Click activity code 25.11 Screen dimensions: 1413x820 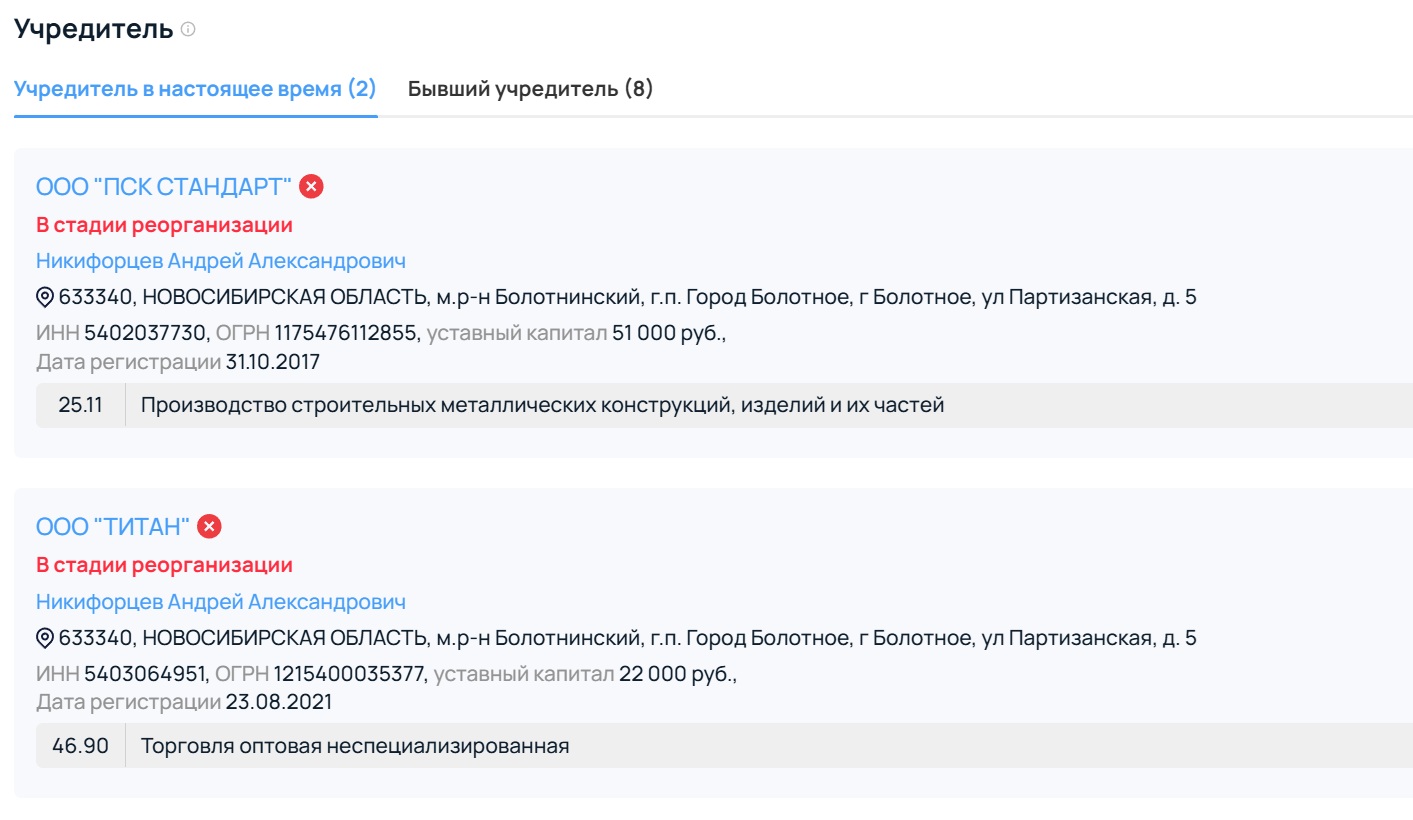(x=80, y=405)
